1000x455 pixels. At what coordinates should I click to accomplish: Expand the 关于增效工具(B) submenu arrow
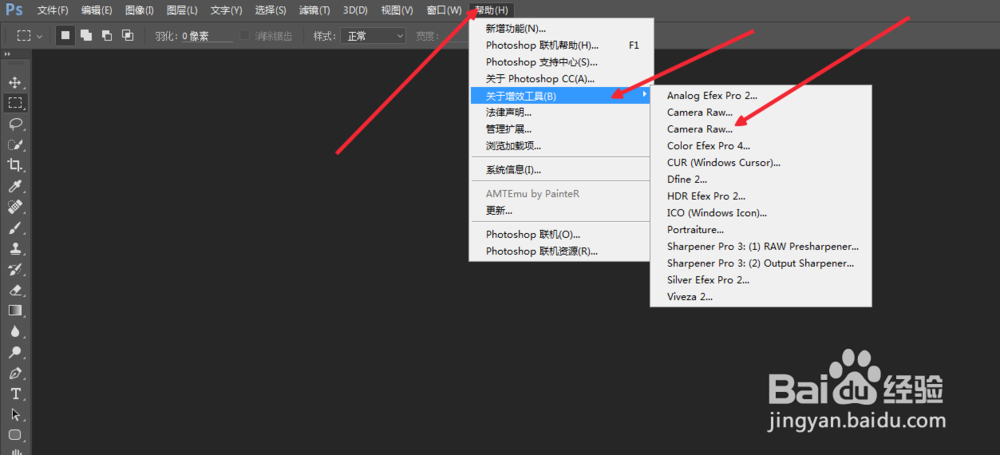pos(644,96)
